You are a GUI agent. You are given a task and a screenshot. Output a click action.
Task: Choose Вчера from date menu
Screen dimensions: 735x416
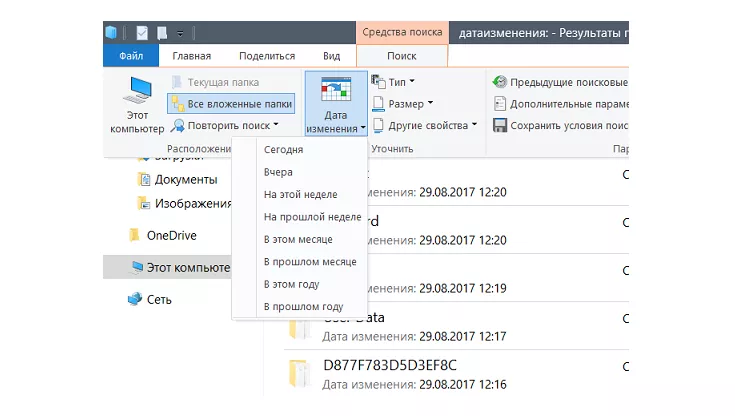tap(300, 172)
